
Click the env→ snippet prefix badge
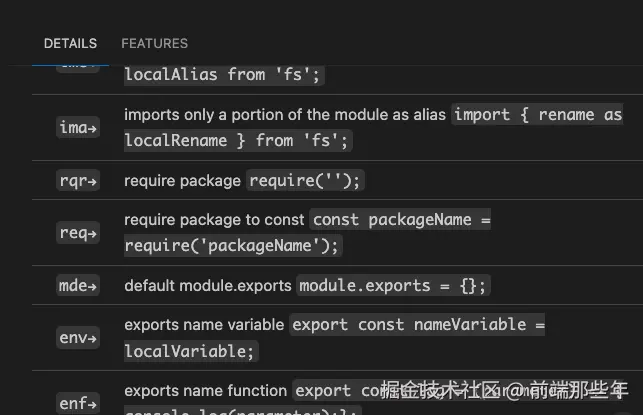78,338
